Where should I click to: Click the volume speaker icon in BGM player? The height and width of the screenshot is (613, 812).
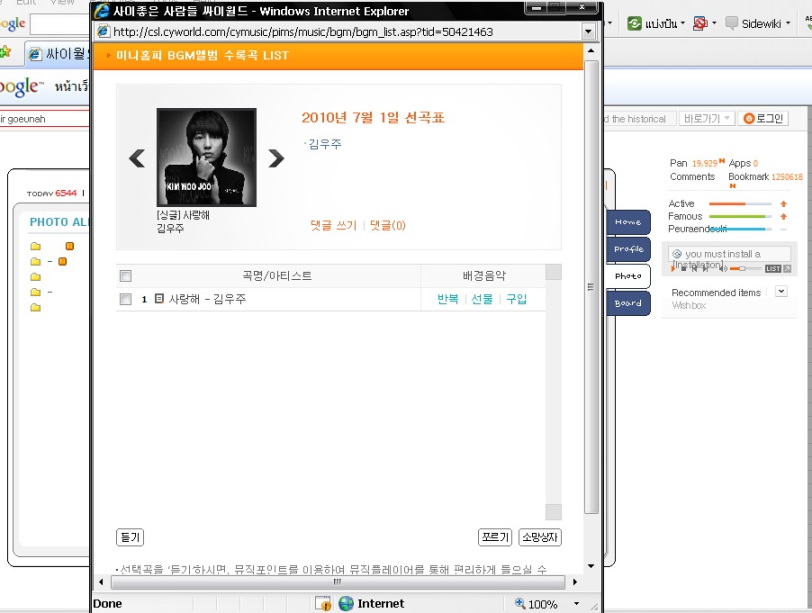pos(724,269)
